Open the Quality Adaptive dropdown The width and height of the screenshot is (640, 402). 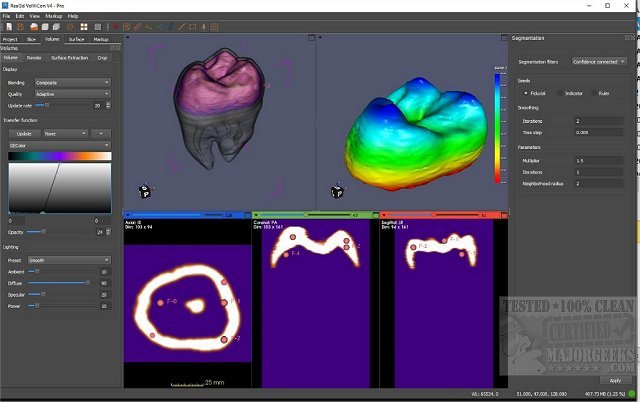pos(73,94)
